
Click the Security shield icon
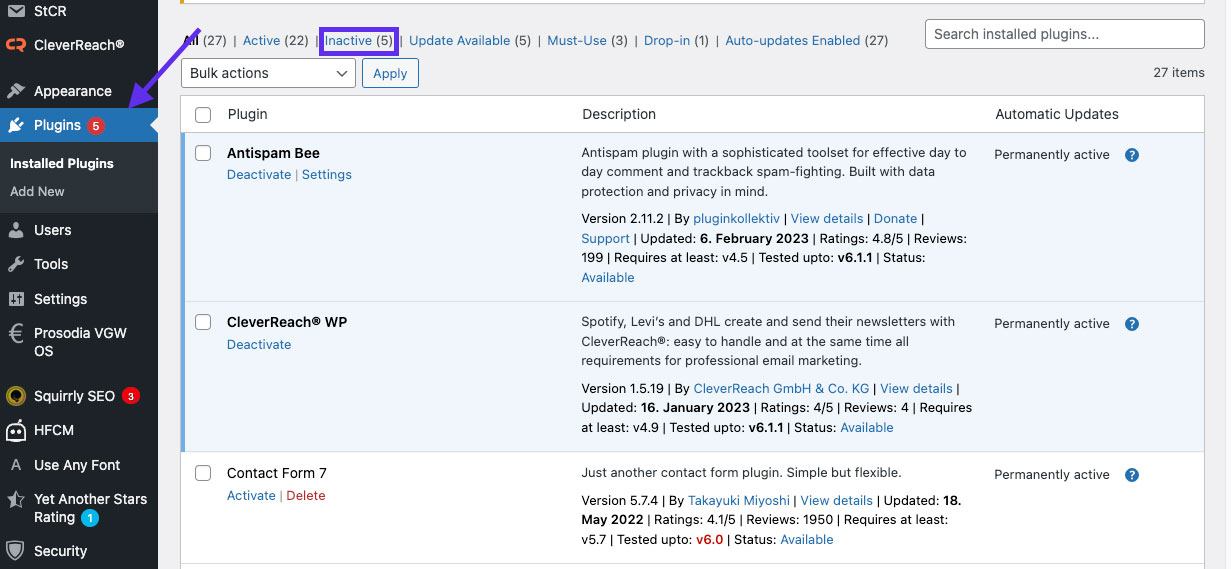(x=15, y=551)
